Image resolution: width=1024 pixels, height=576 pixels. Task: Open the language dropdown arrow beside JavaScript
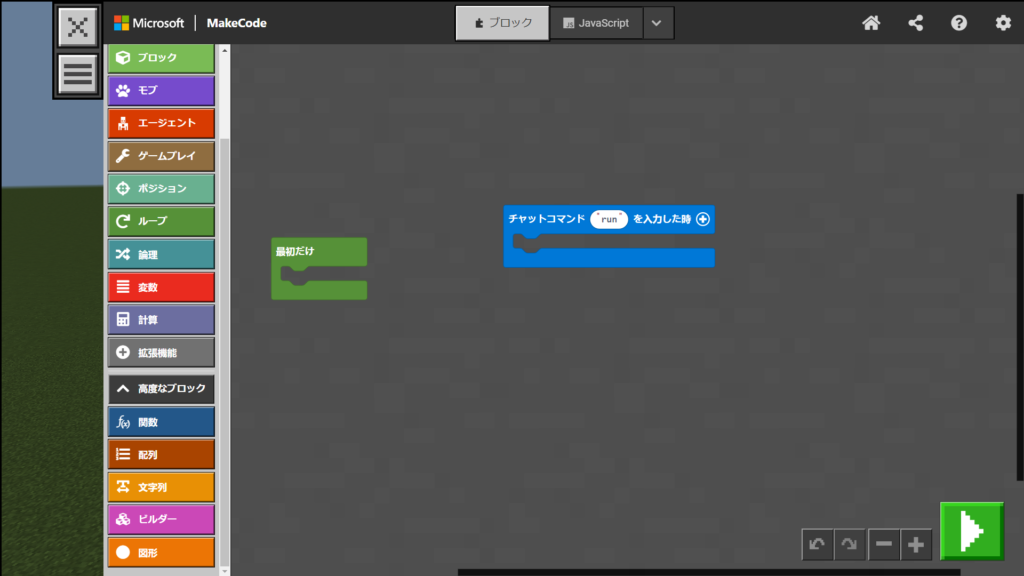(657, 23)
